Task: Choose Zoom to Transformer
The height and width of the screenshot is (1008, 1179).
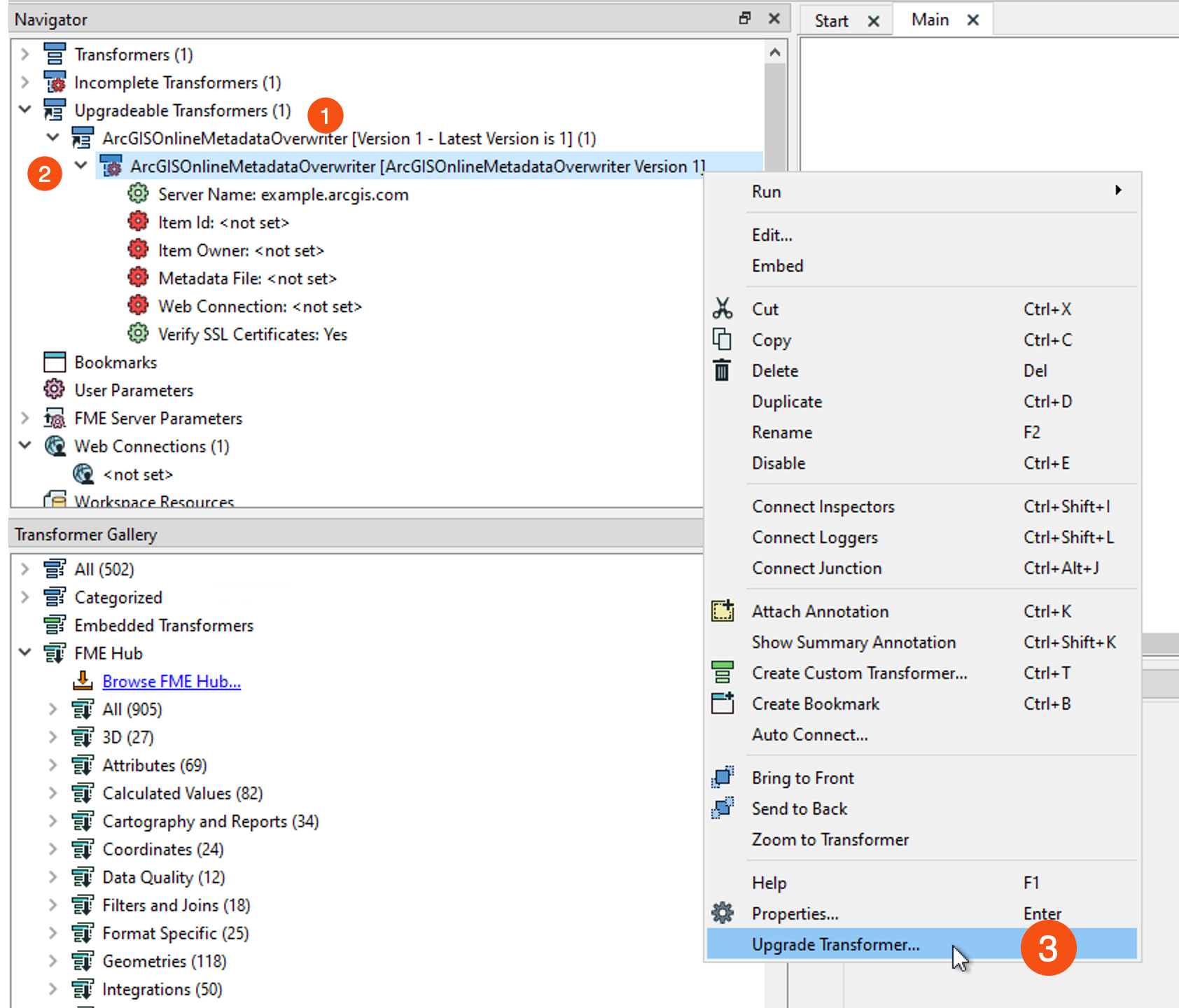Action: (x=922, y=840)
